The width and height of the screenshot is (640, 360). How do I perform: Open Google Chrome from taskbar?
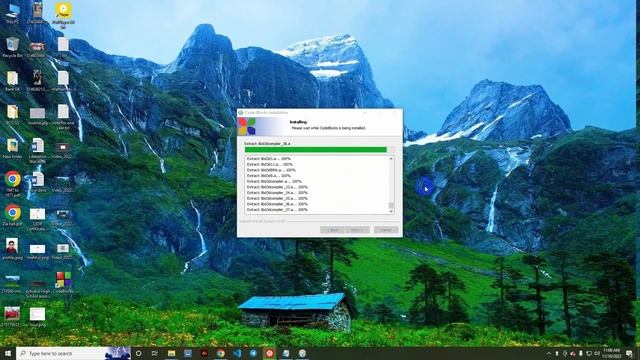[x=220, y=353]
